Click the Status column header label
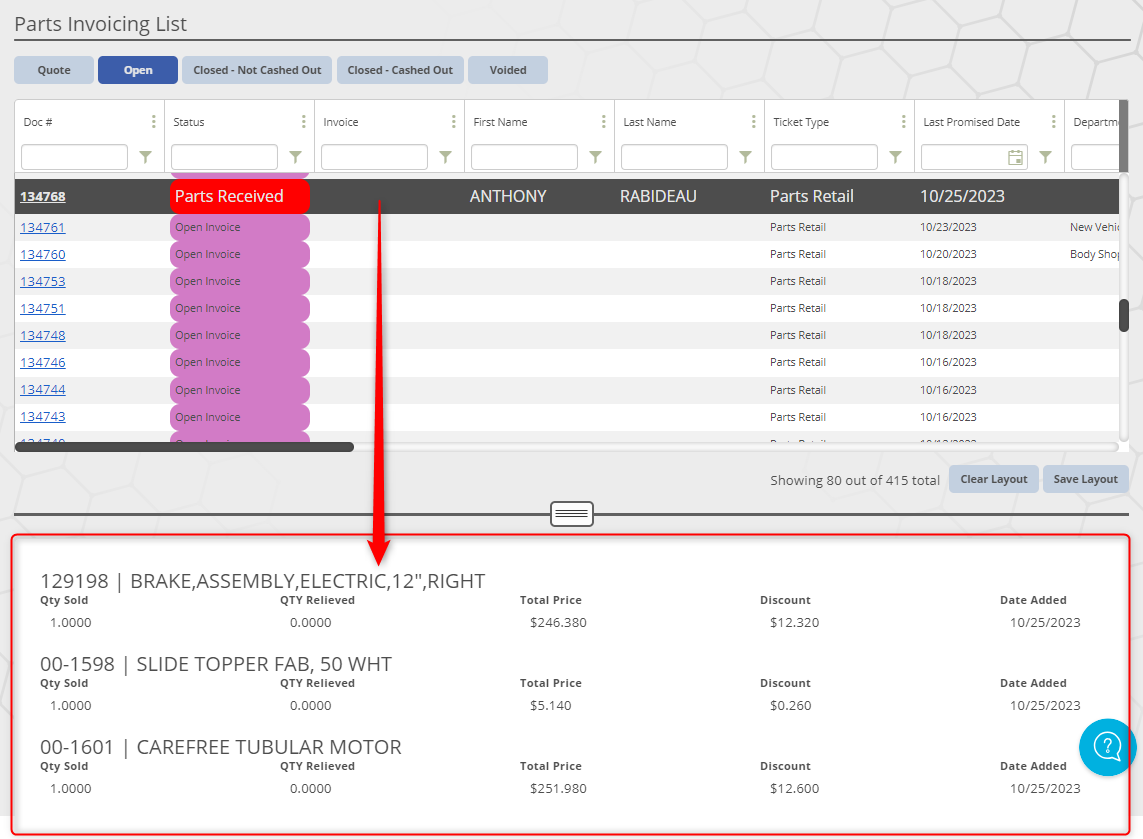1143x839 pixels. click(189, 122)
